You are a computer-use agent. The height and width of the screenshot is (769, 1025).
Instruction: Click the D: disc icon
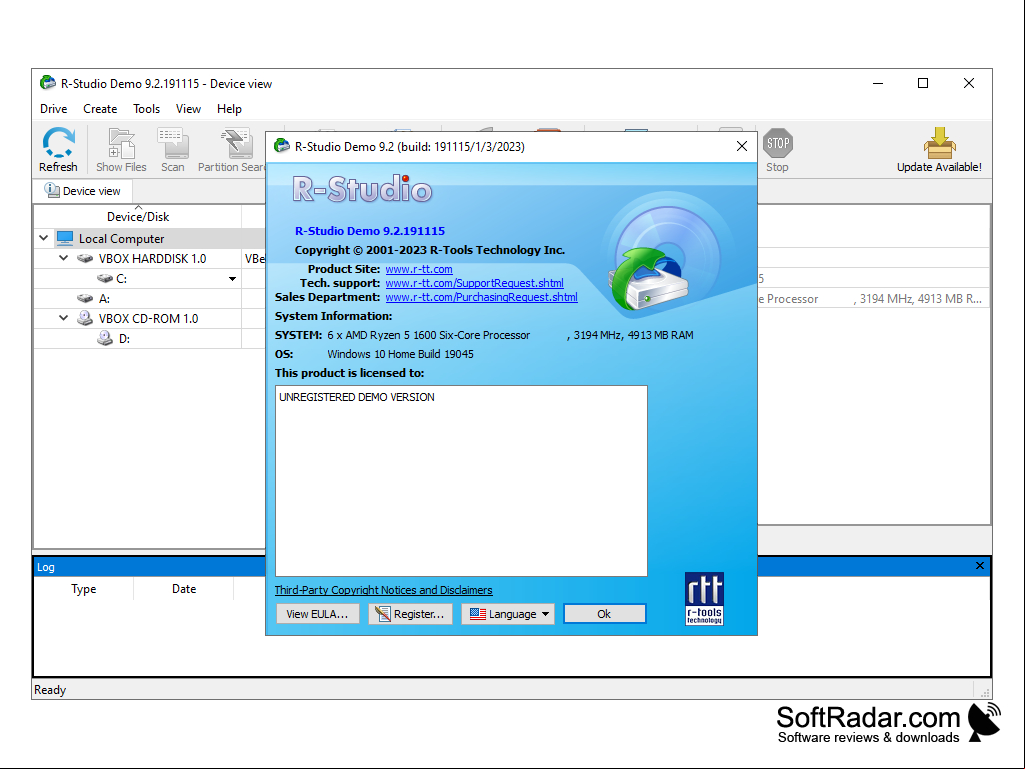point(105,339)
